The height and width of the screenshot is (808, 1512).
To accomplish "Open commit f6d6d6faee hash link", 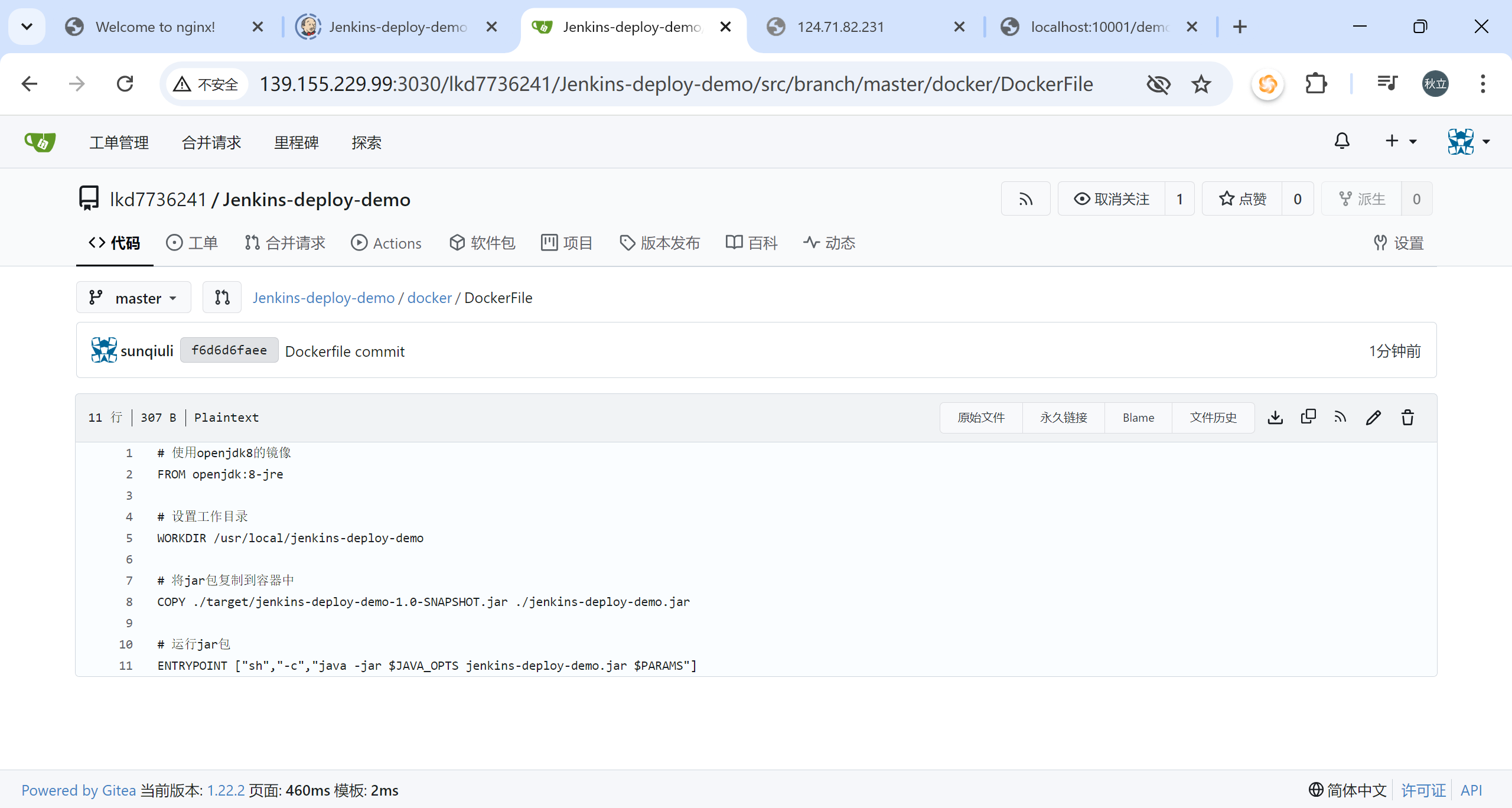I will [x=229, y=351].
